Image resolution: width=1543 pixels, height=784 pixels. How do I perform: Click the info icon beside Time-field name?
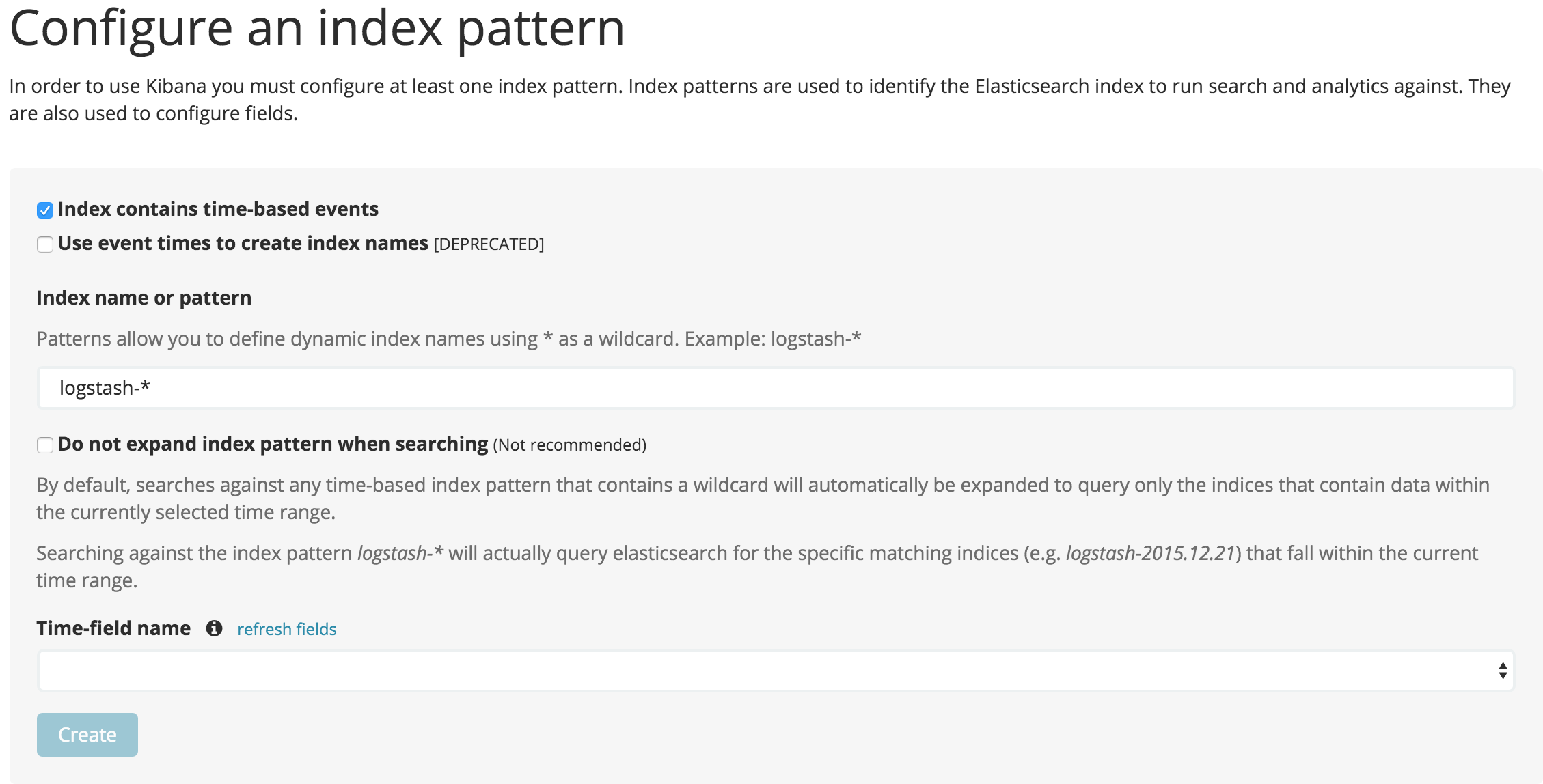click(214, 628)
